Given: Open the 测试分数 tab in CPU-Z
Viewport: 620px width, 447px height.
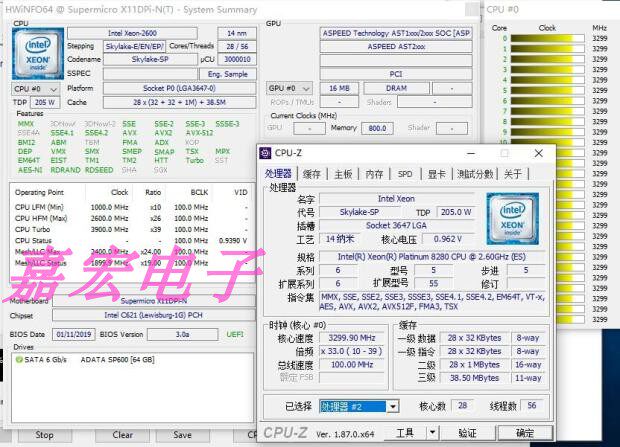Looking at the screenshot, I should pyautogui.click(x=475, y=174).
